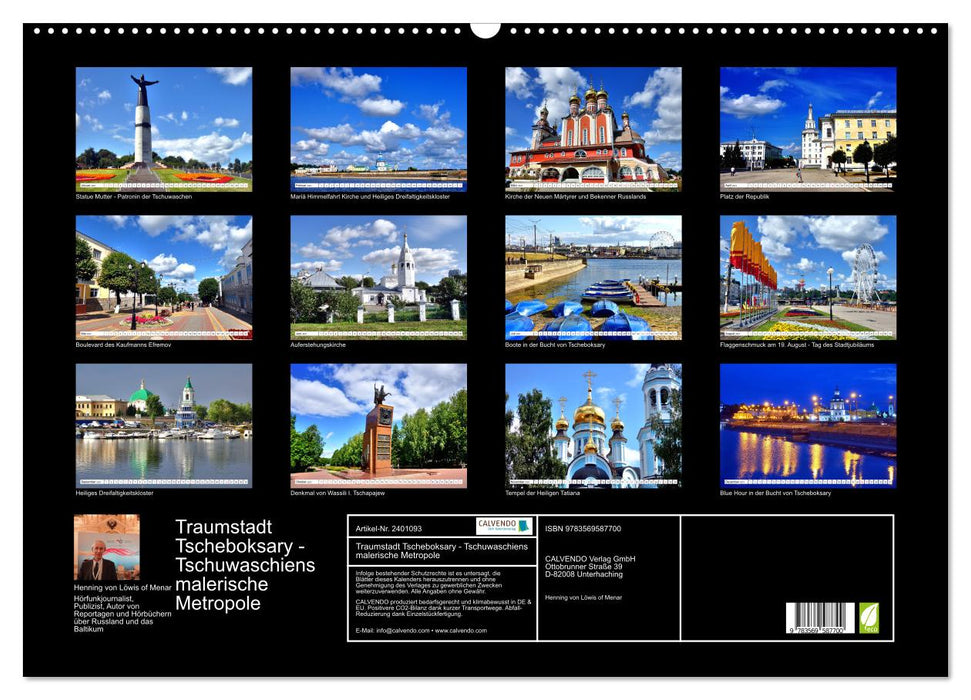
Task: Click caption 'Mariä Himmelfahrt Kirche und Heiliges Dreifaltigkeitskloster'
Action: tap(370, 196)
